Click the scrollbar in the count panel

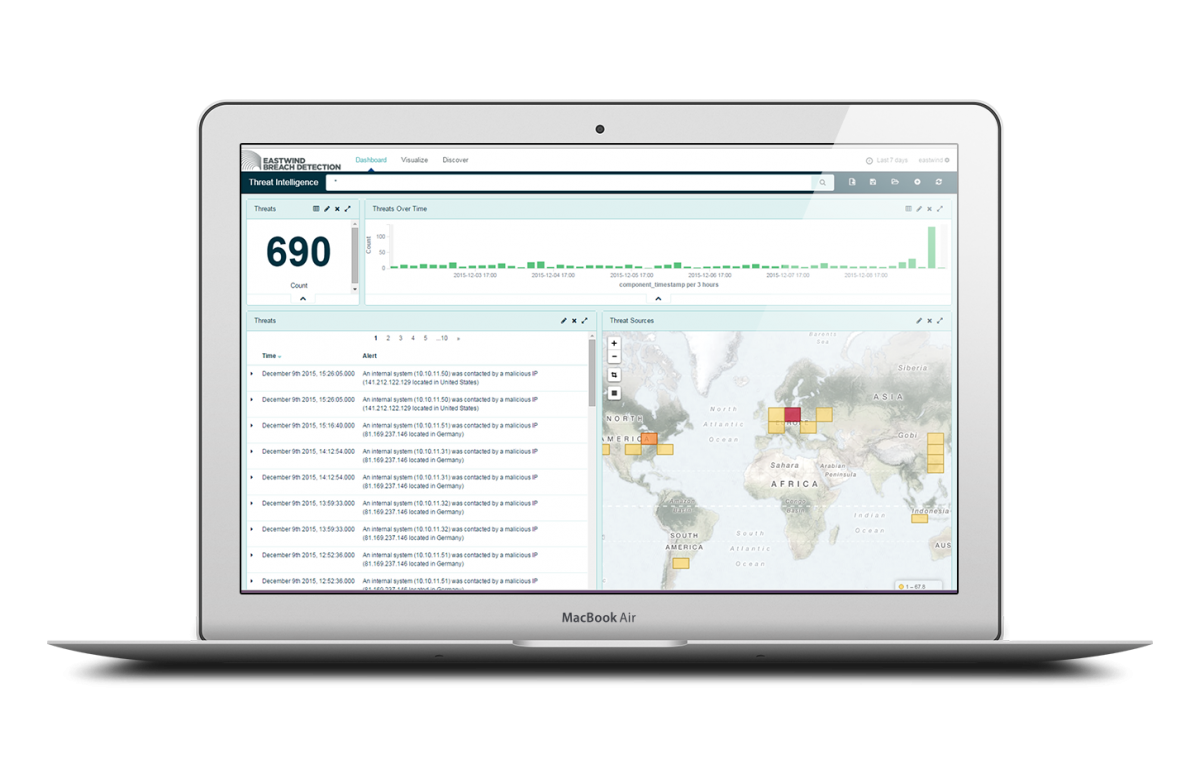(354, 256)
